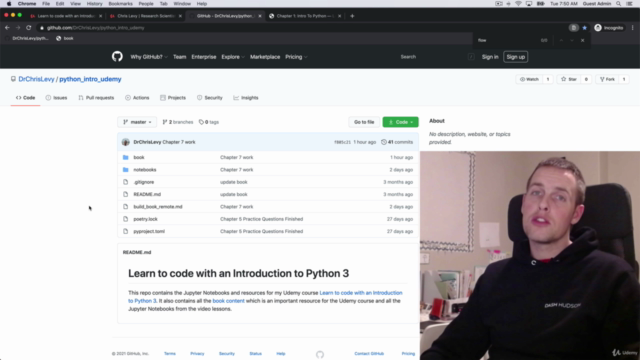Open the 41 commits link
640x360 pixels.
coord(397,142)
